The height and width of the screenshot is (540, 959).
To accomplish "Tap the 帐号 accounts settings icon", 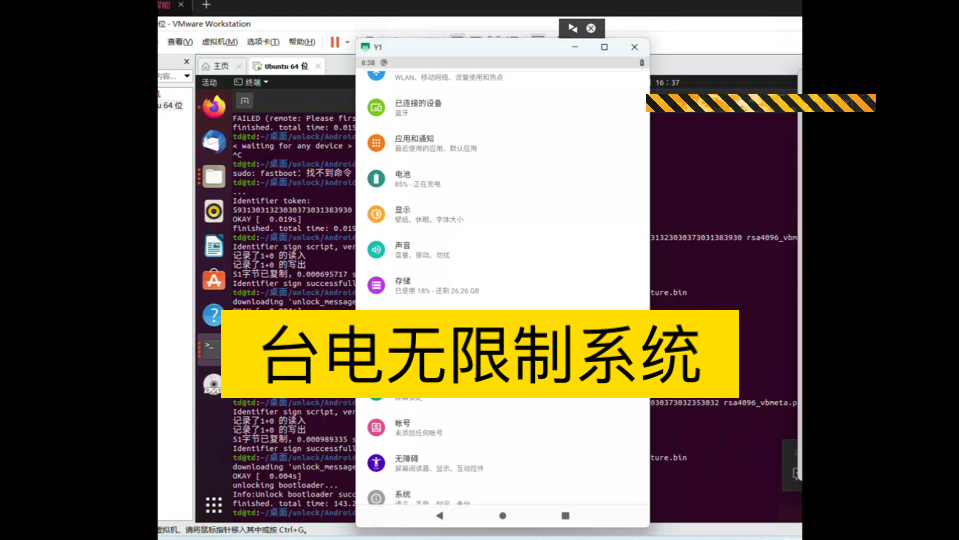I will [x=376, y=427].
